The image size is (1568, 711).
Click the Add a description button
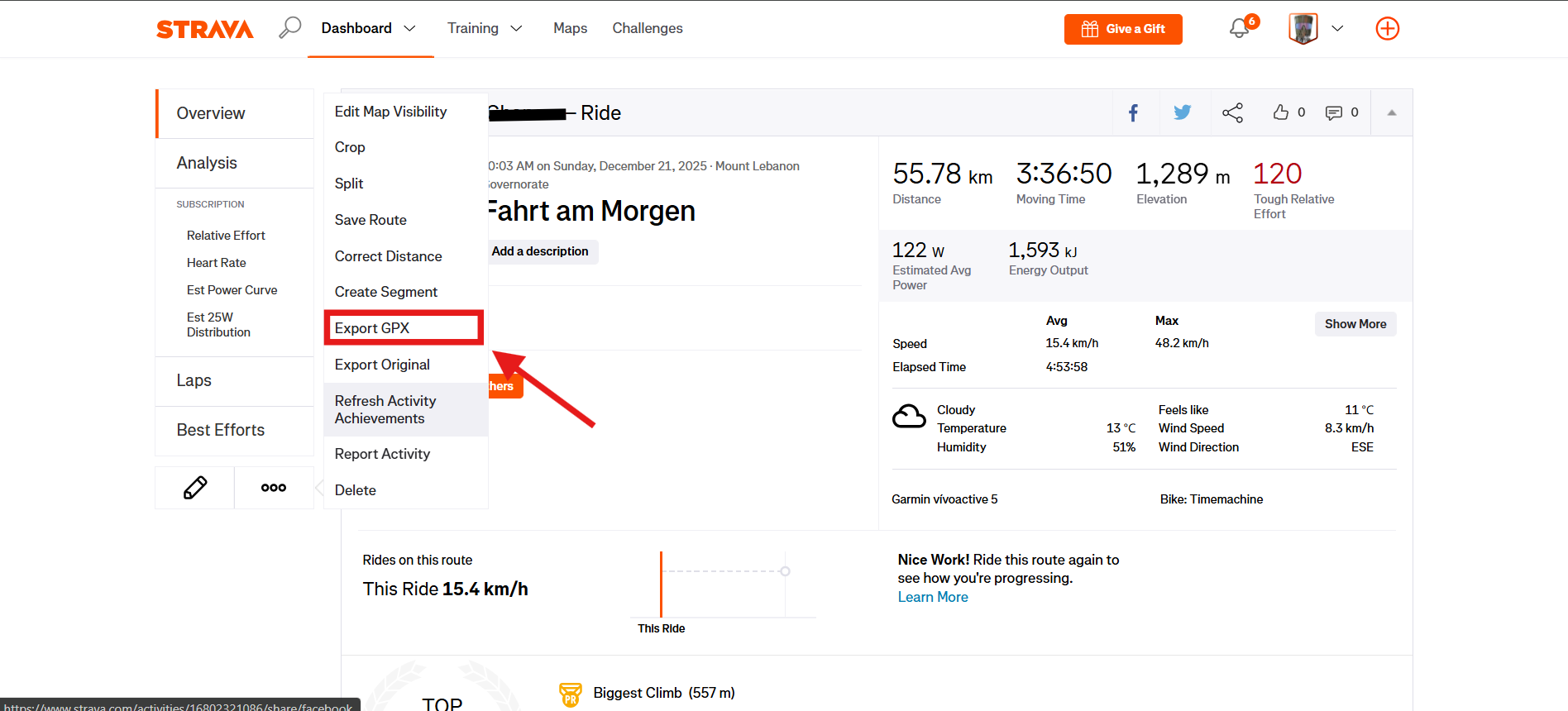pos(540,251)
